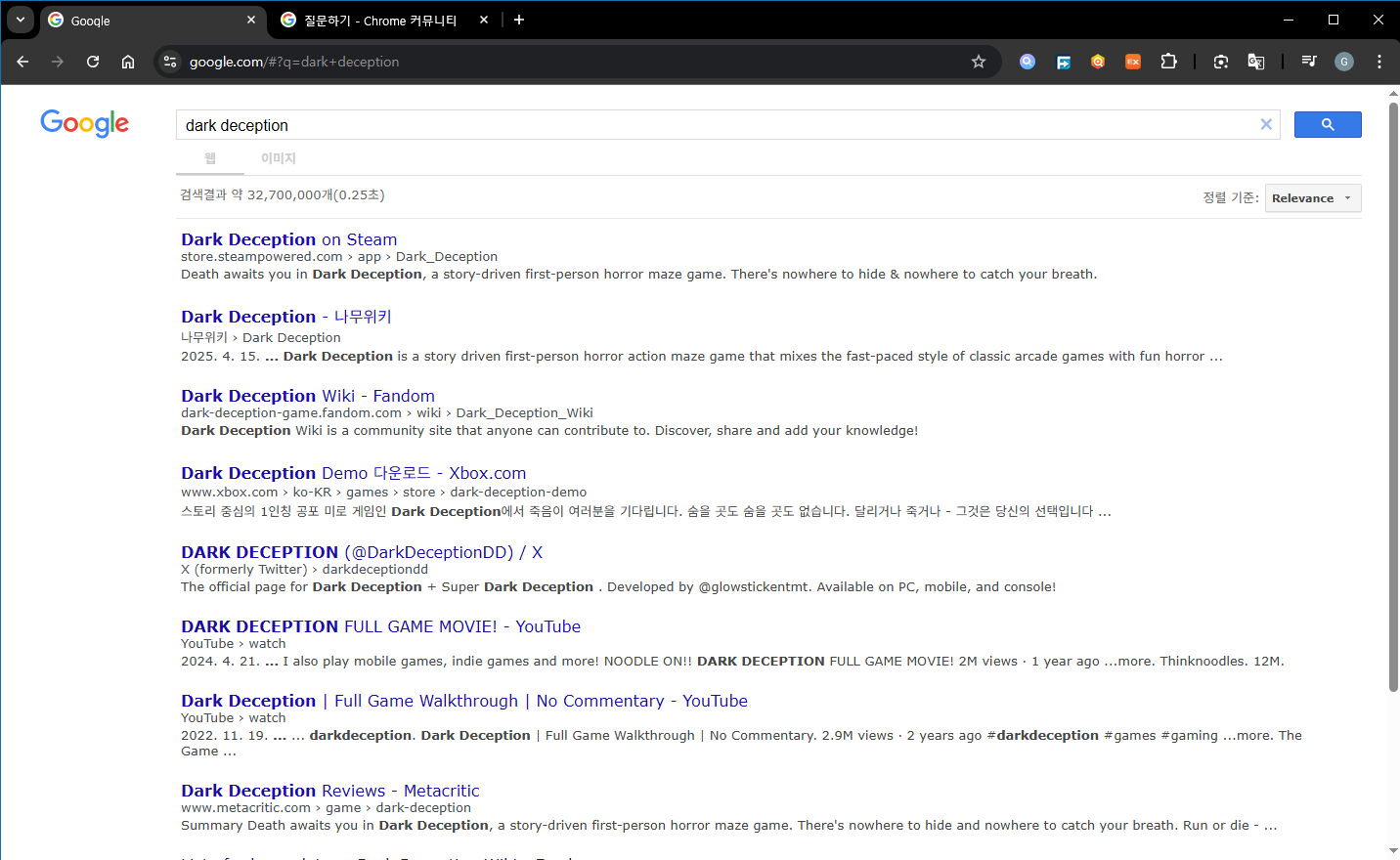Click the page vertical scrollbar thumb
Screen dimensions: 1400x860
[x=1393, y=396]
